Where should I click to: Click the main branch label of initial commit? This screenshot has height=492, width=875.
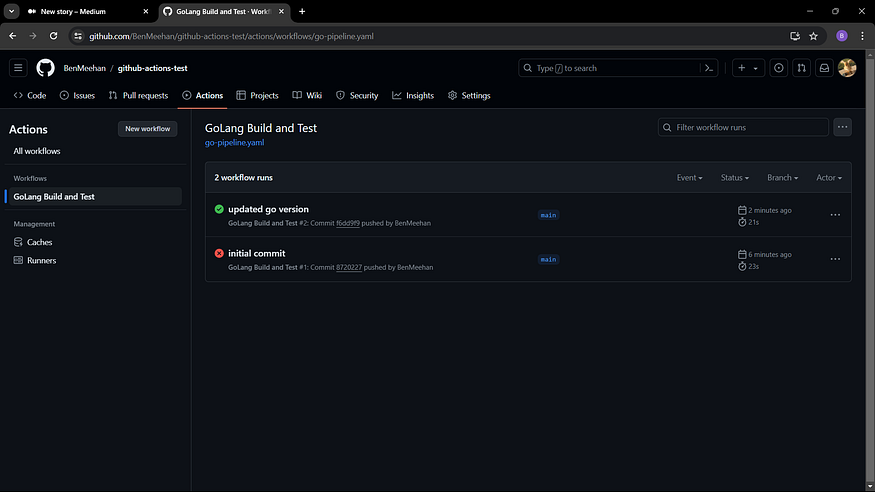coord(548,259)
